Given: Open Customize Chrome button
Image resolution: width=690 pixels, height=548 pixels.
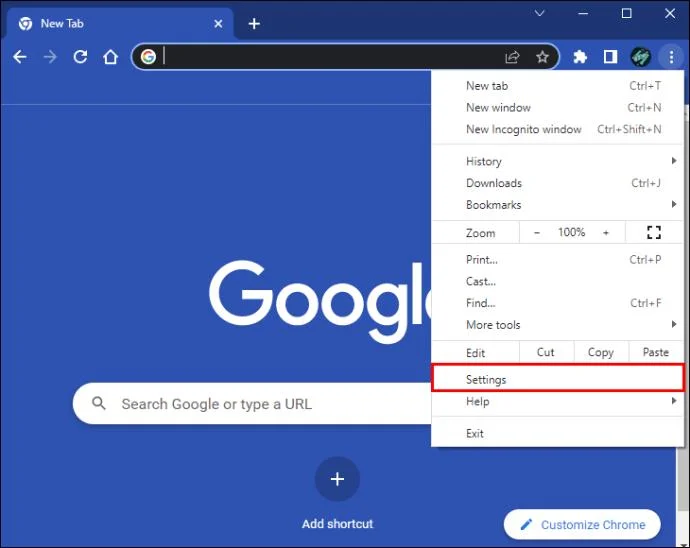Looking at the screenshot, I should coord(582,524).
